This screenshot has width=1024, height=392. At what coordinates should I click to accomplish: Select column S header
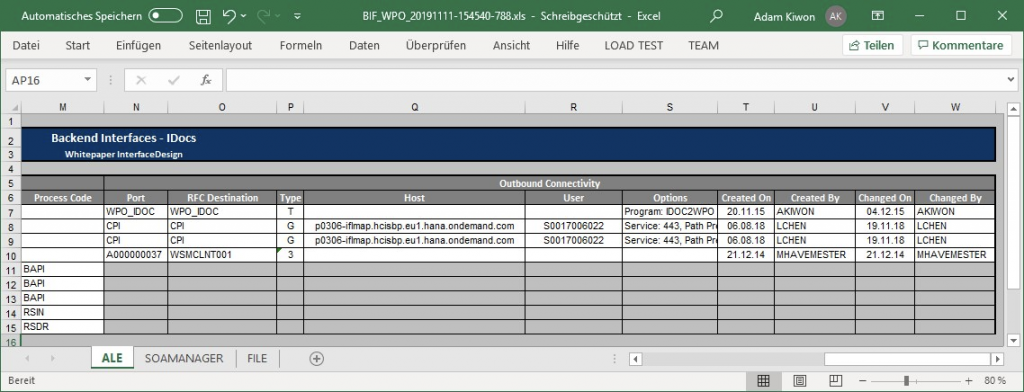tap(670, 108)
